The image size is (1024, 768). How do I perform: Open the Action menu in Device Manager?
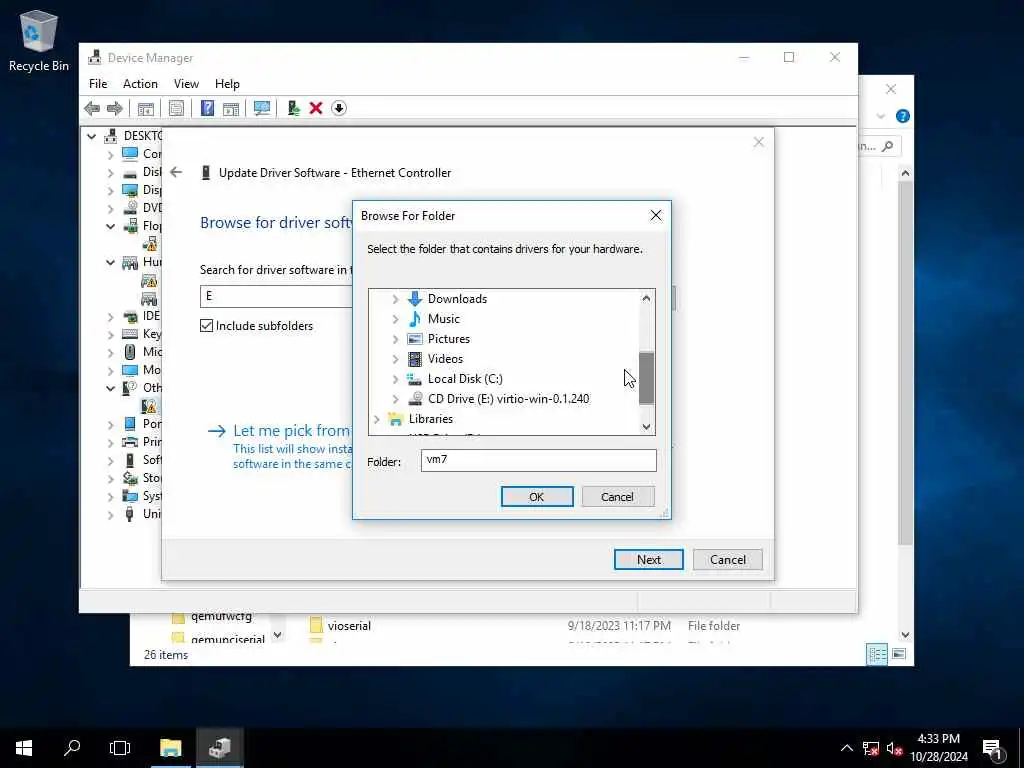pyautogui.click(x=140, y=84)
